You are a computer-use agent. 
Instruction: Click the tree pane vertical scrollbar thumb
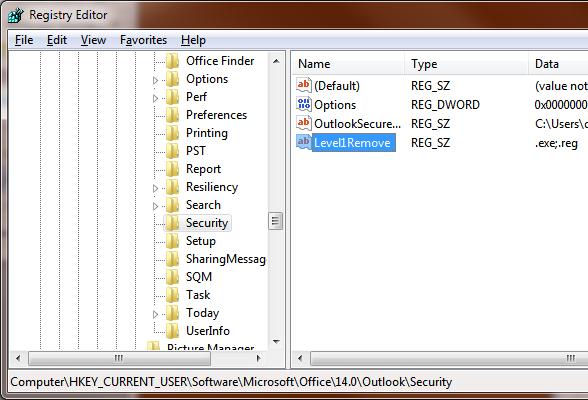point(276,221)
